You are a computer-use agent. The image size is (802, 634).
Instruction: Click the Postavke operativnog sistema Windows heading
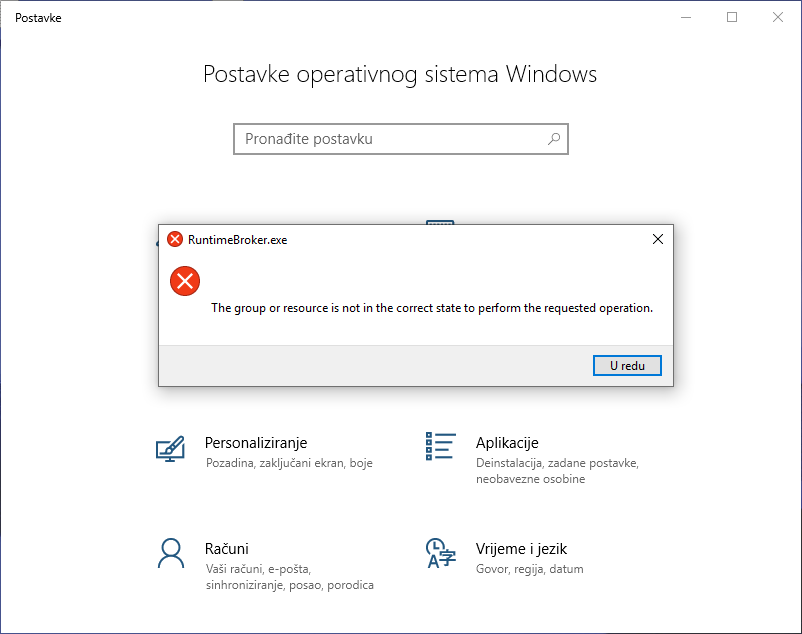400,74
